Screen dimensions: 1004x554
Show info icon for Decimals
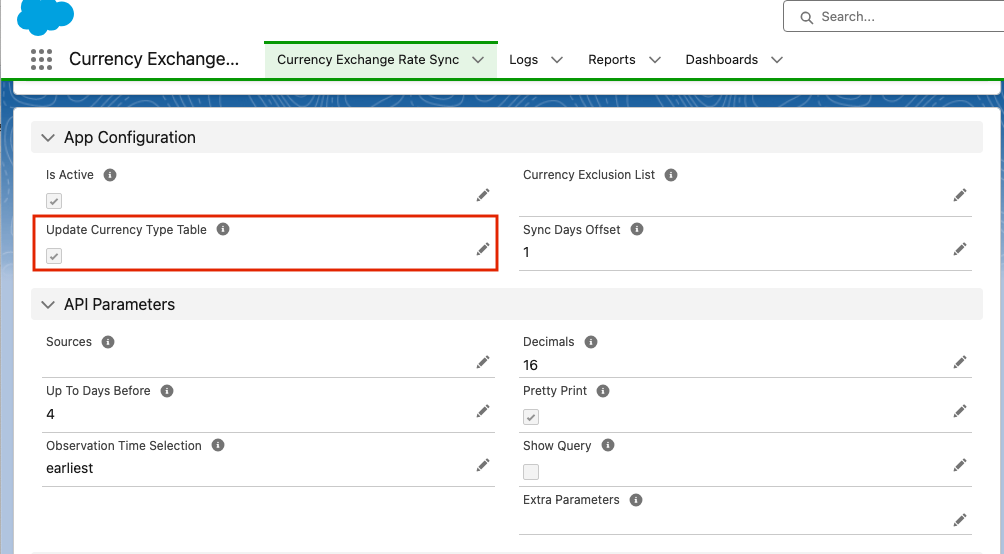pos(591,342)
